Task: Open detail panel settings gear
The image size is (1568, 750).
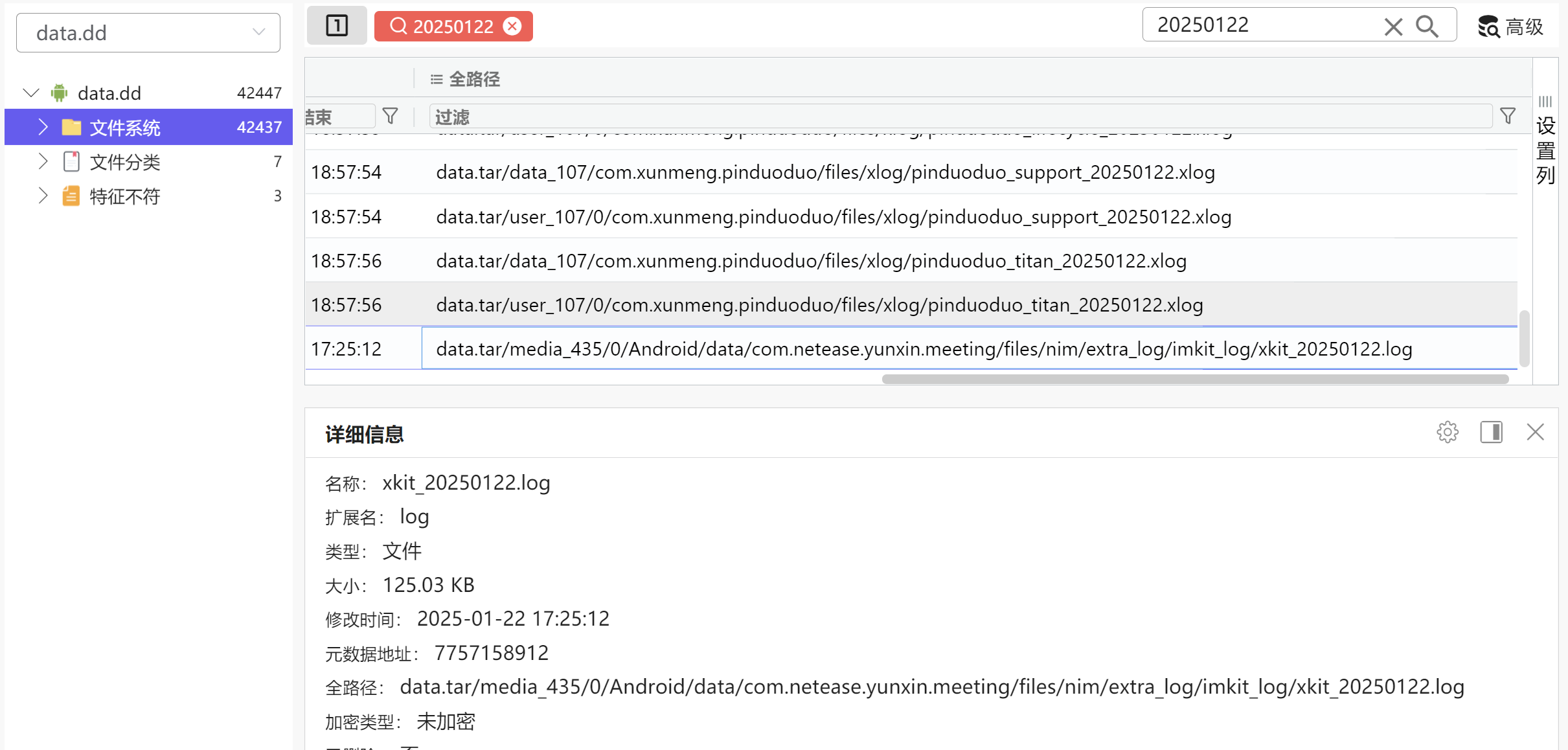Action: point(1448,432)
